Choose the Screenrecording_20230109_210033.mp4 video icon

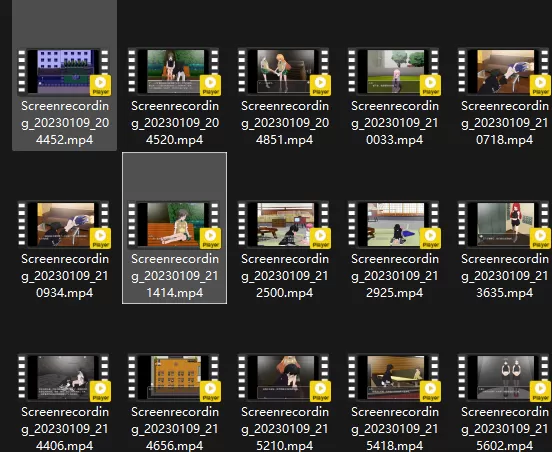coord(394,72)
